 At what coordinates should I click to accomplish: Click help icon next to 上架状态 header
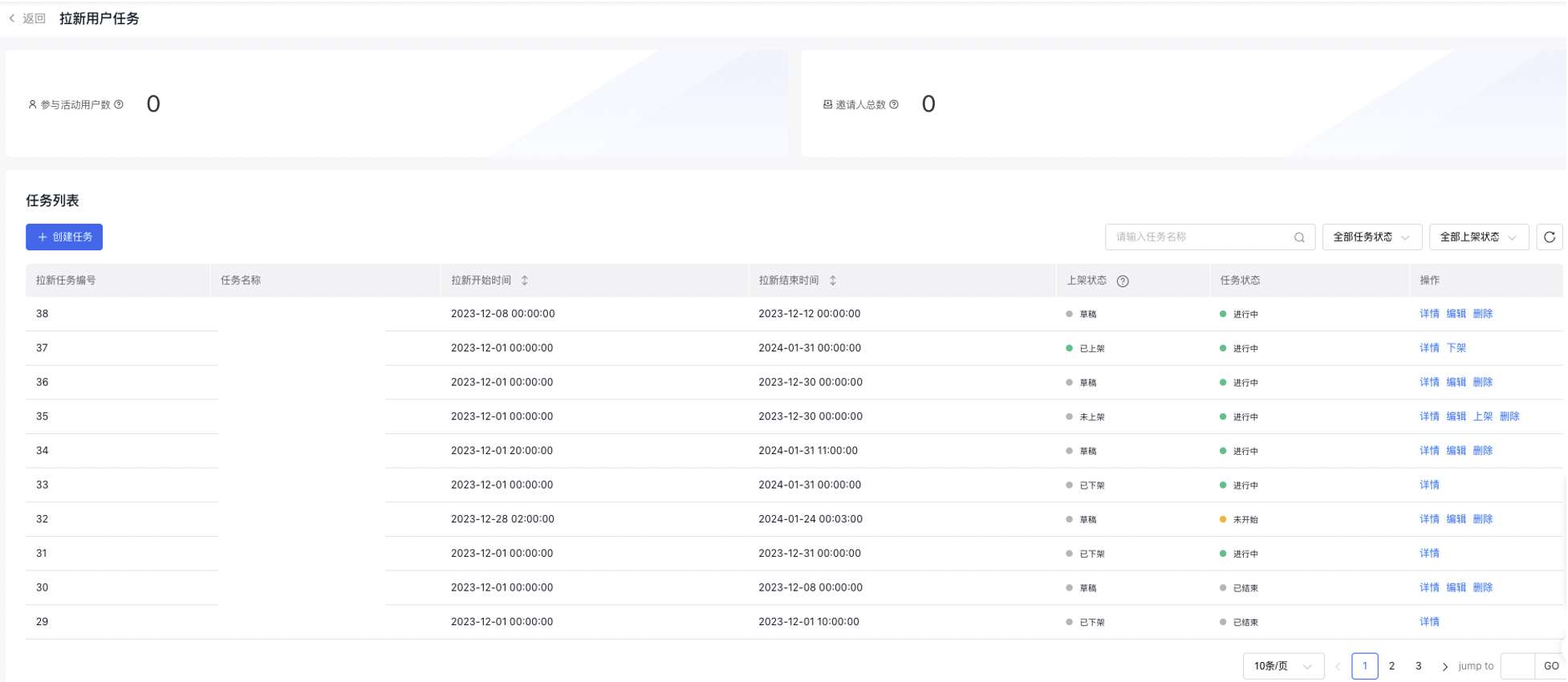[x=1123, y=281]
